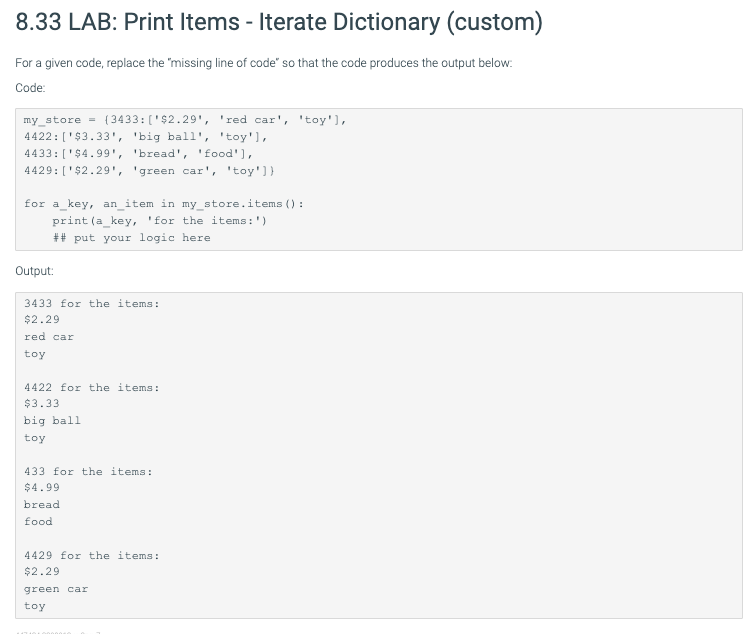Click the lab title heading '8.33 LAB: Print Items'
This screenshot has width=755, height=634.
tap(279, 22)
